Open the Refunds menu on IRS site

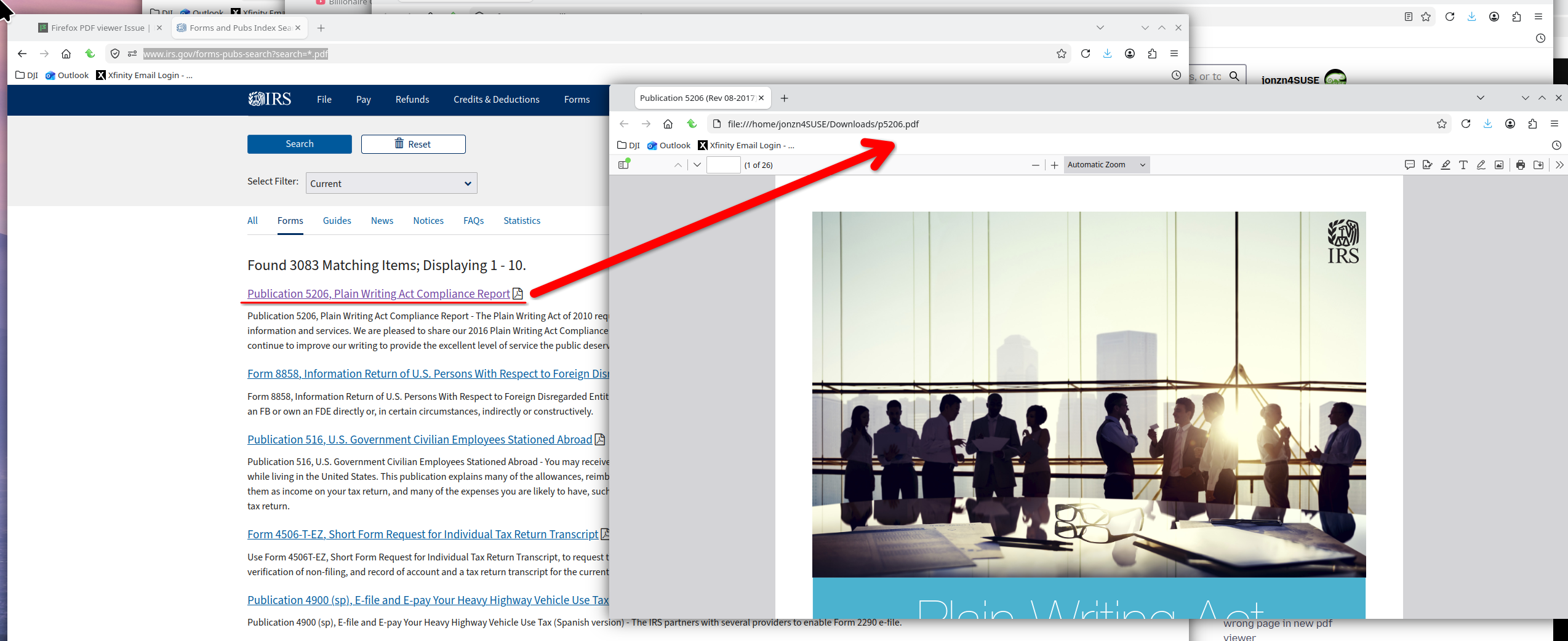coord(412,100)
